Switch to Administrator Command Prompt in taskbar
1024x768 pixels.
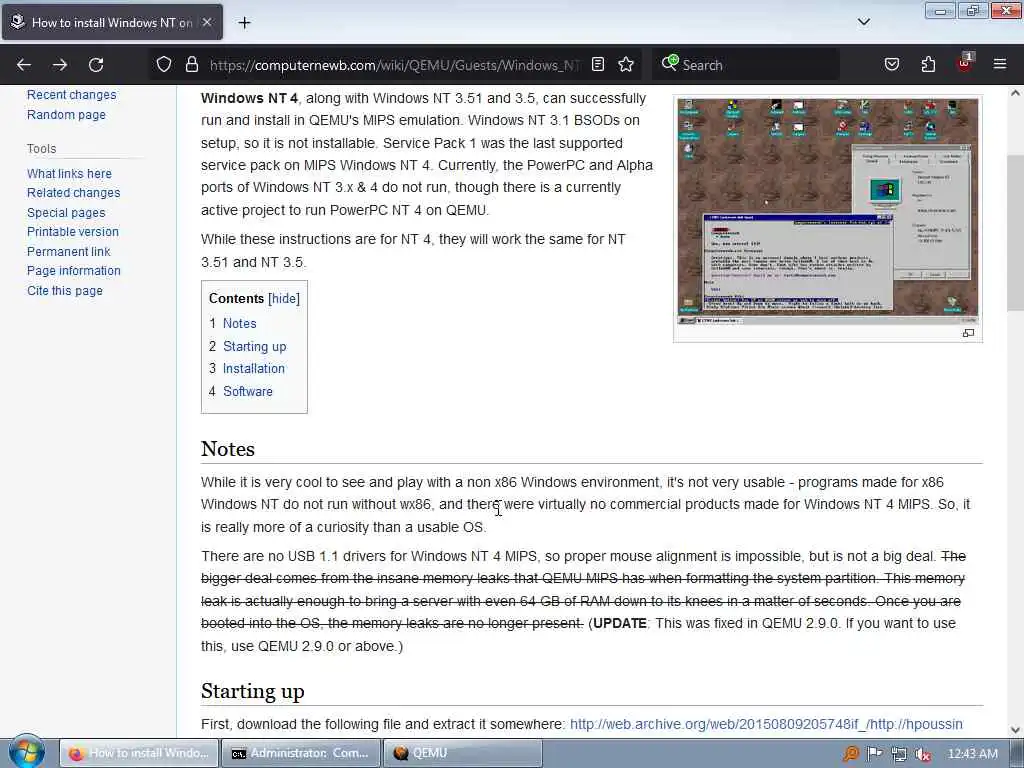[x=300, y=753]
